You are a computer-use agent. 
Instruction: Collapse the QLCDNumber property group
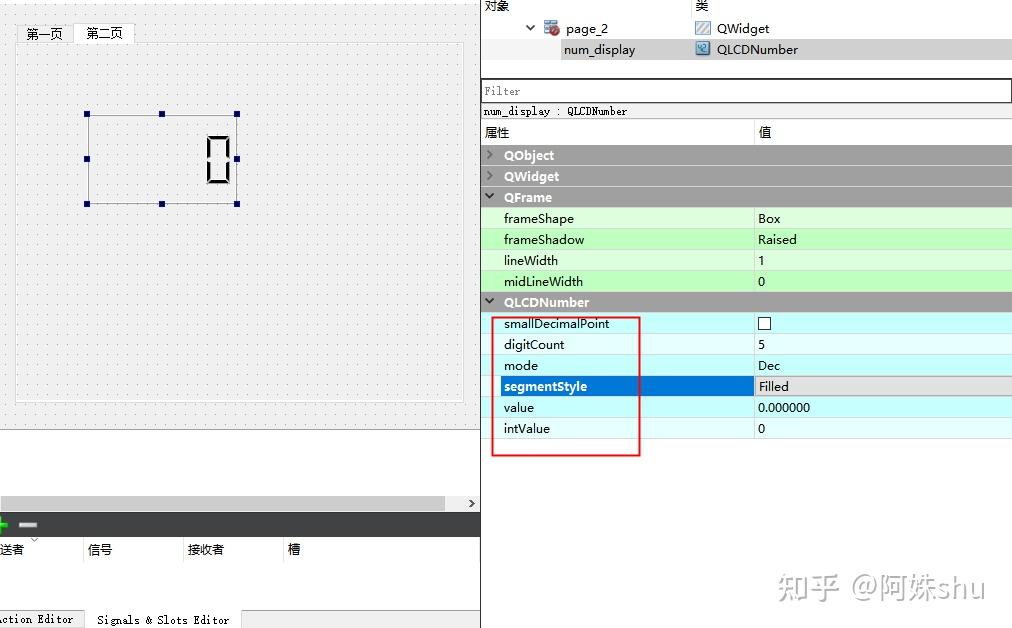pyautogui.click(x=489, y=301)
